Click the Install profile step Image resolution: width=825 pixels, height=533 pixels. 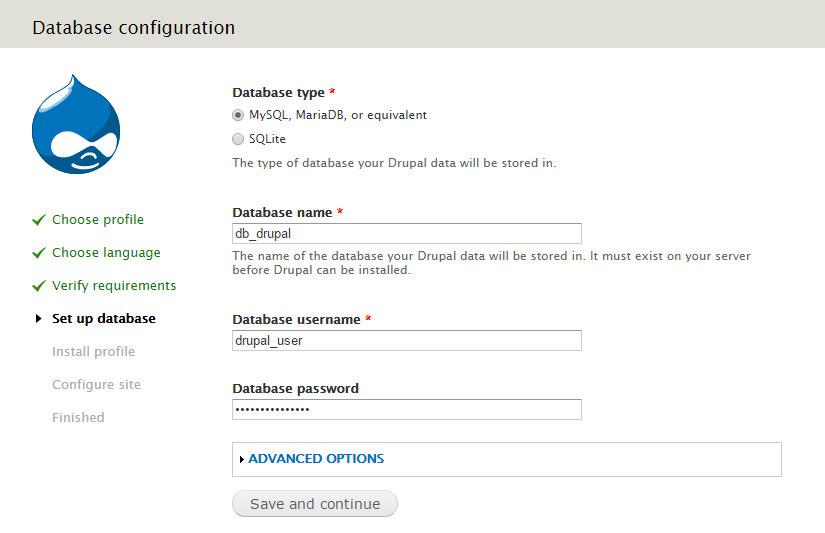click(x=93, y=352)
